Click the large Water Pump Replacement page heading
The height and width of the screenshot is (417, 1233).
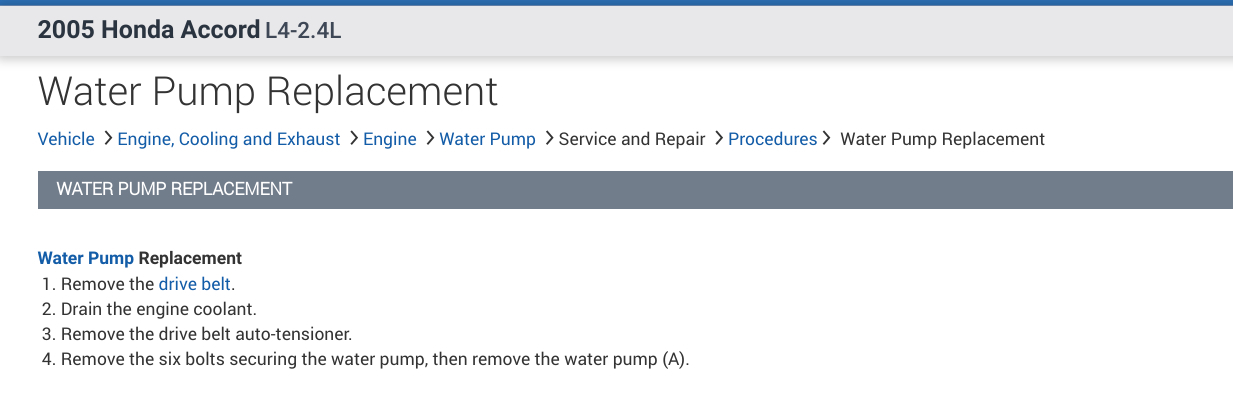click(267, 91)
